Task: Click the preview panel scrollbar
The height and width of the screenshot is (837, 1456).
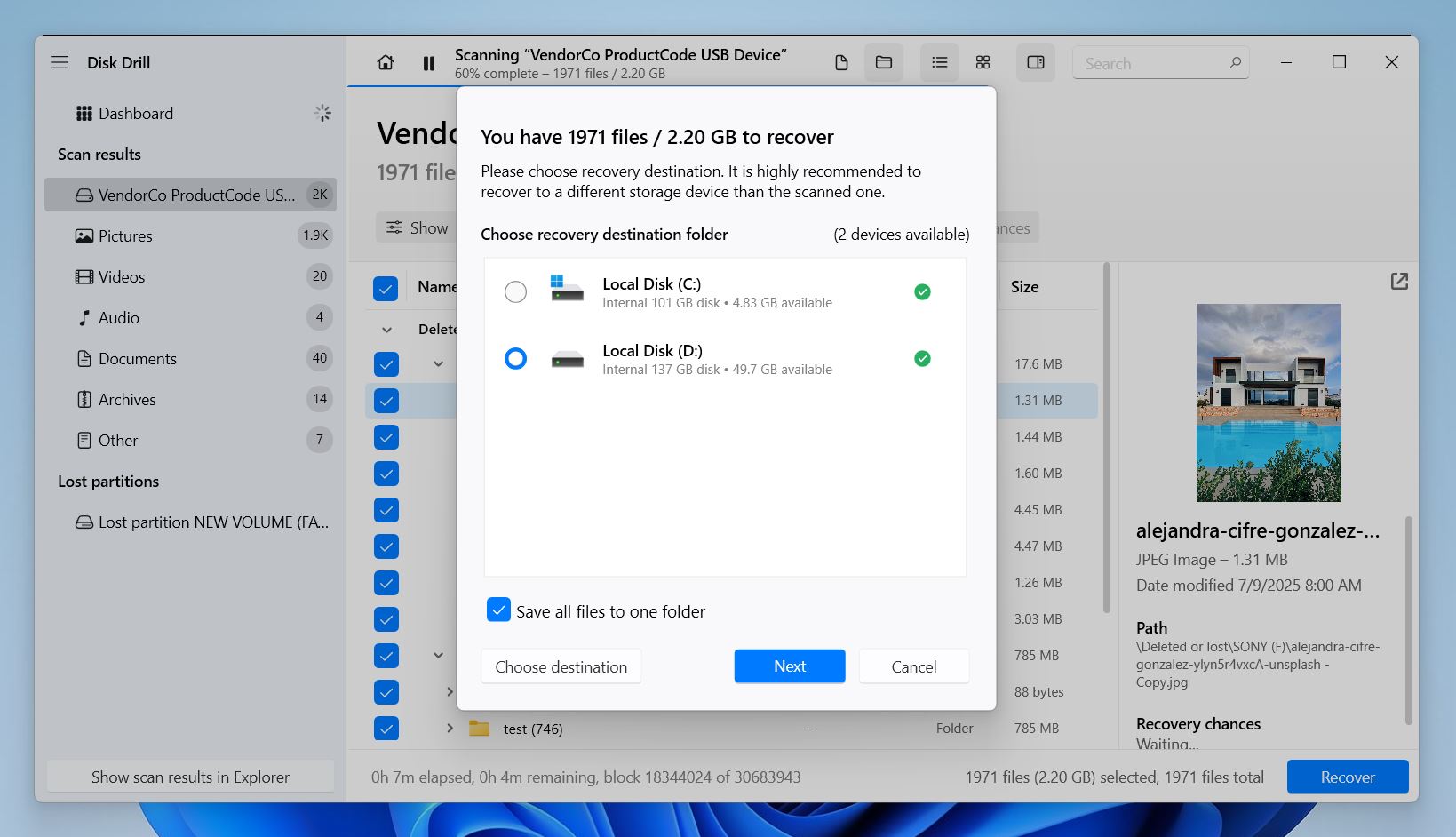Action: (1408, 619)
